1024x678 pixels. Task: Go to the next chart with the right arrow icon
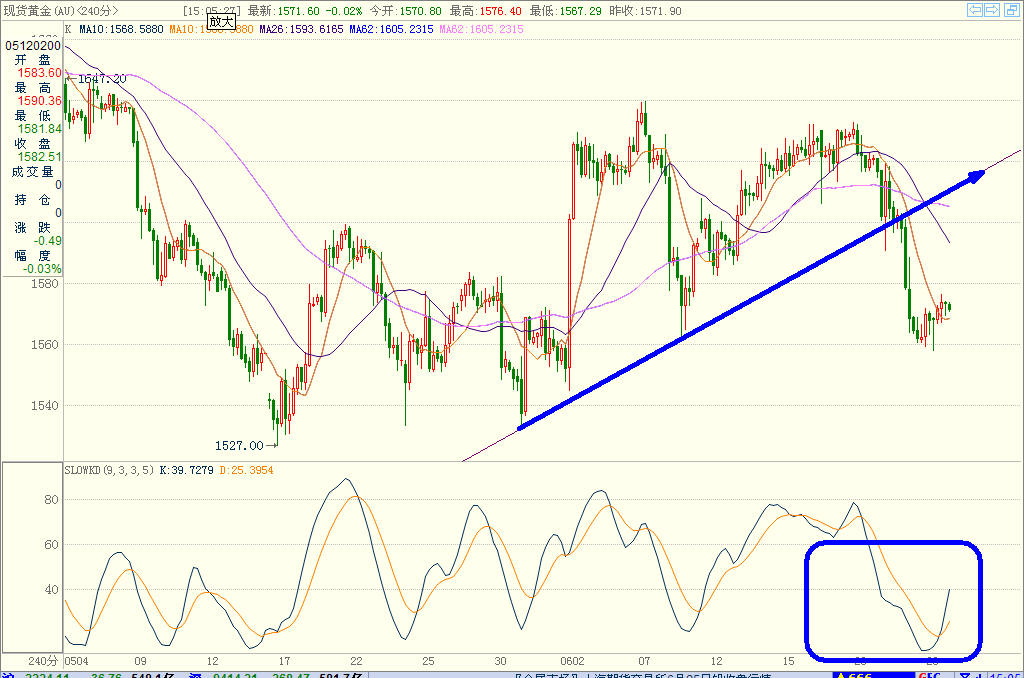pos(993,10)
